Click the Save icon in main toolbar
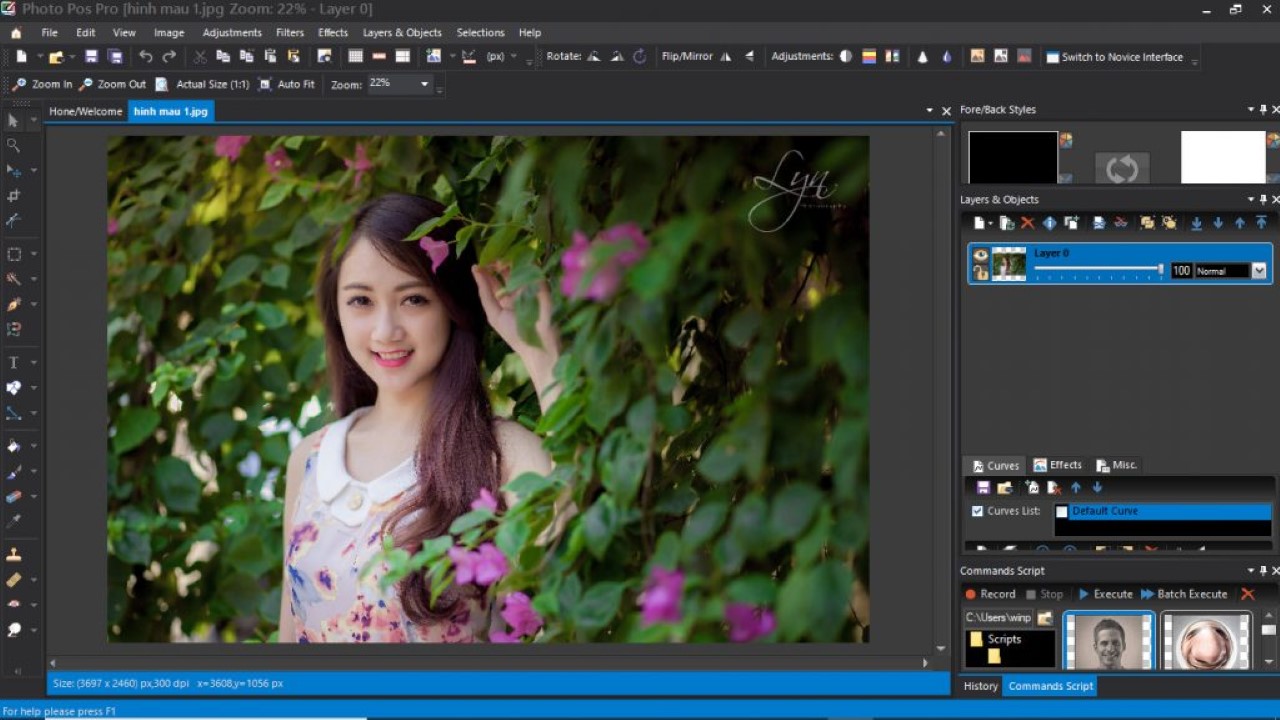 [x=91, y=57]
